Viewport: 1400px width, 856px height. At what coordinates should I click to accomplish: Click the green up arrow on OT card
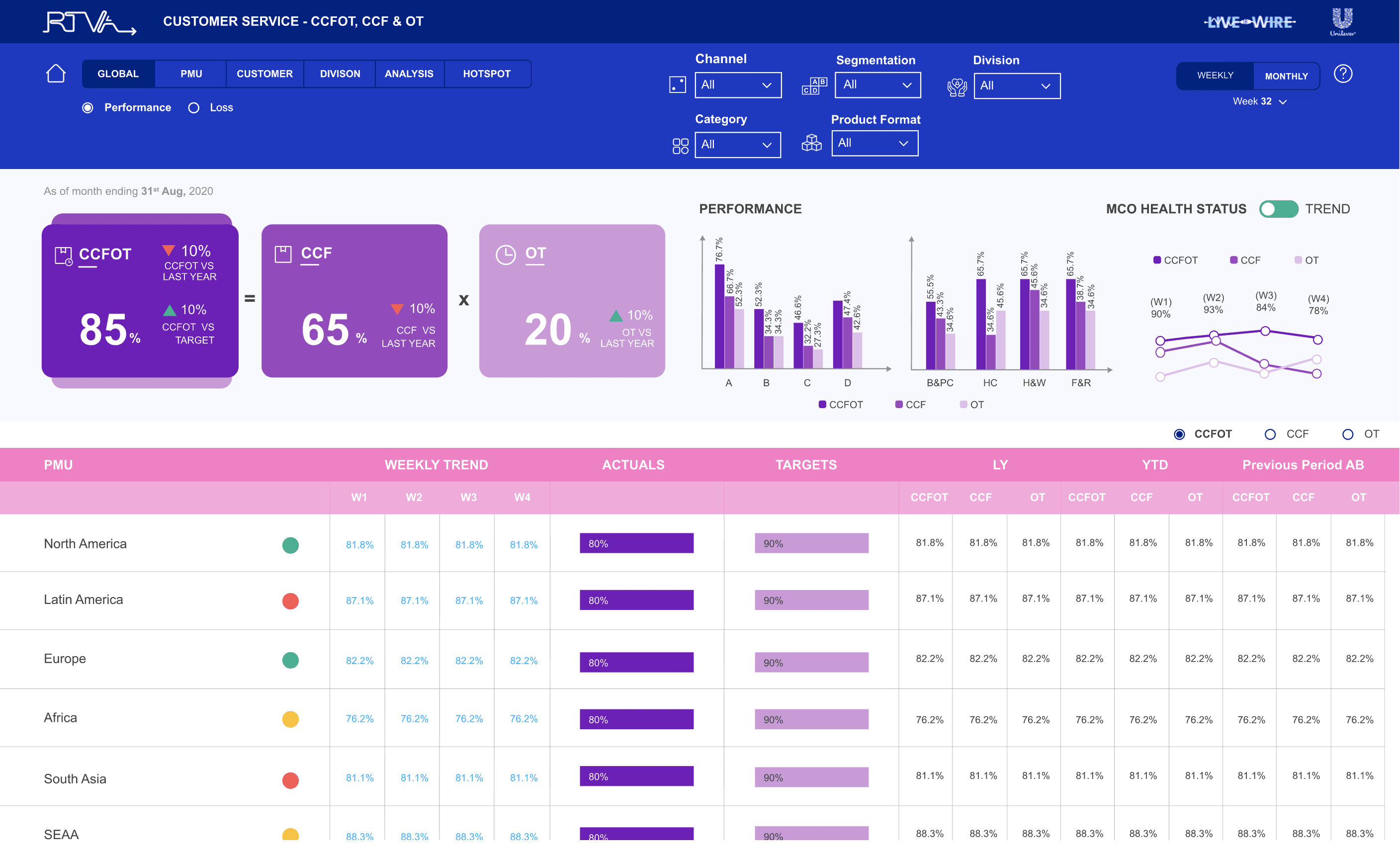[x=616, y=315]
